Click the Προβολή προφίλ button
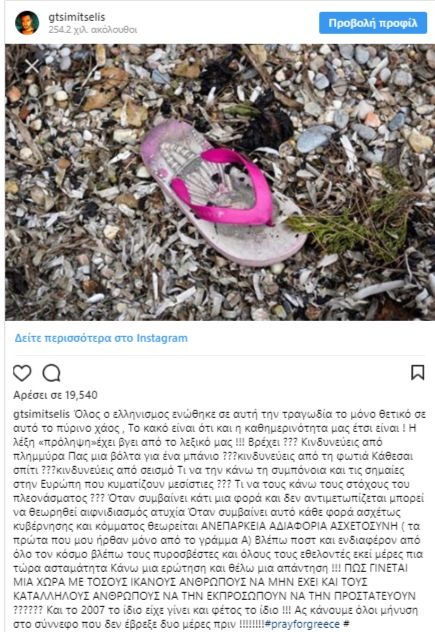Image resolution: width=435 pixels, height=632 pixels. (x=373, y=23)
